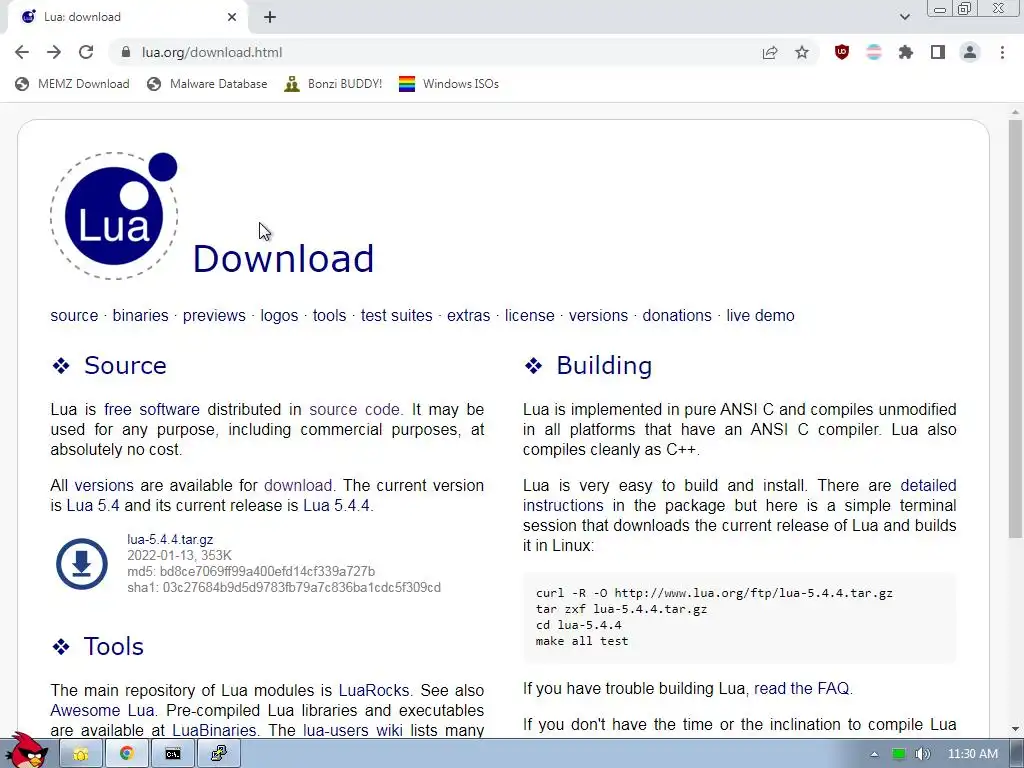Open the uBlock Origin extension
Screen dimensions: 1024x768
tap(842, 52)
